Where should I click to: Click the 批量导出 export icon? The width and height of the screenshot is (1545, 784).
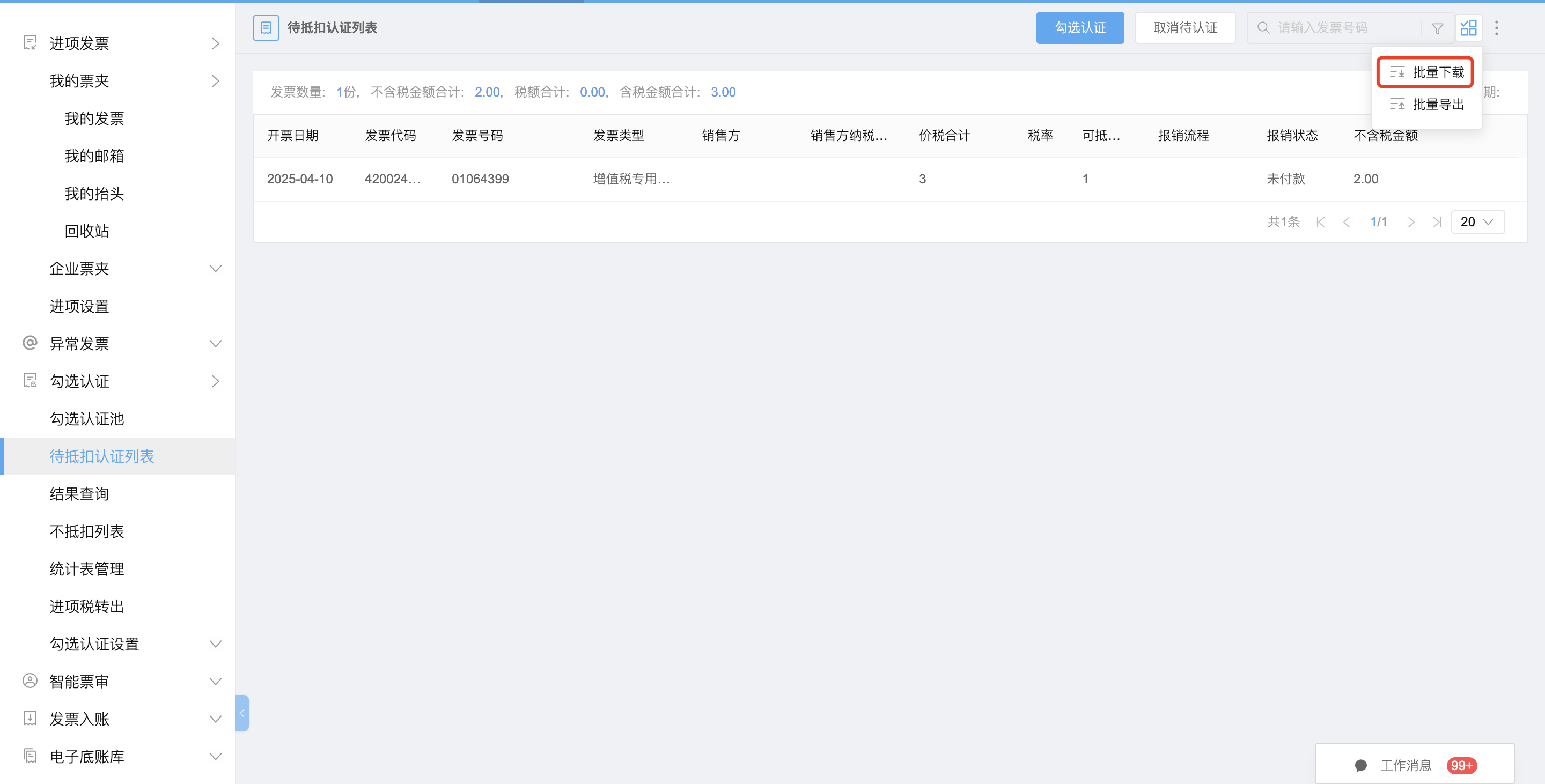click(1397, 104)
